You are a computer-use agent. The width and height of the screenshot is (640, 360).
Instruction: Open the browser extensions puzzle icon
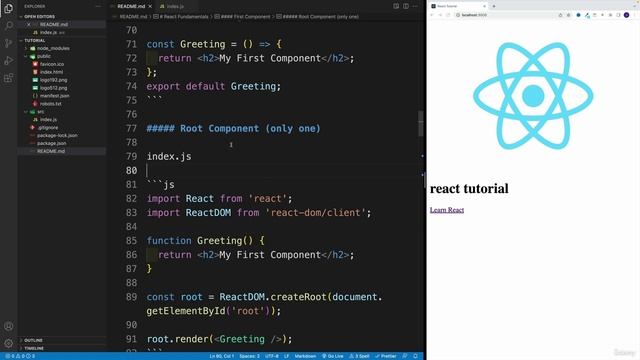coord(611,15)
